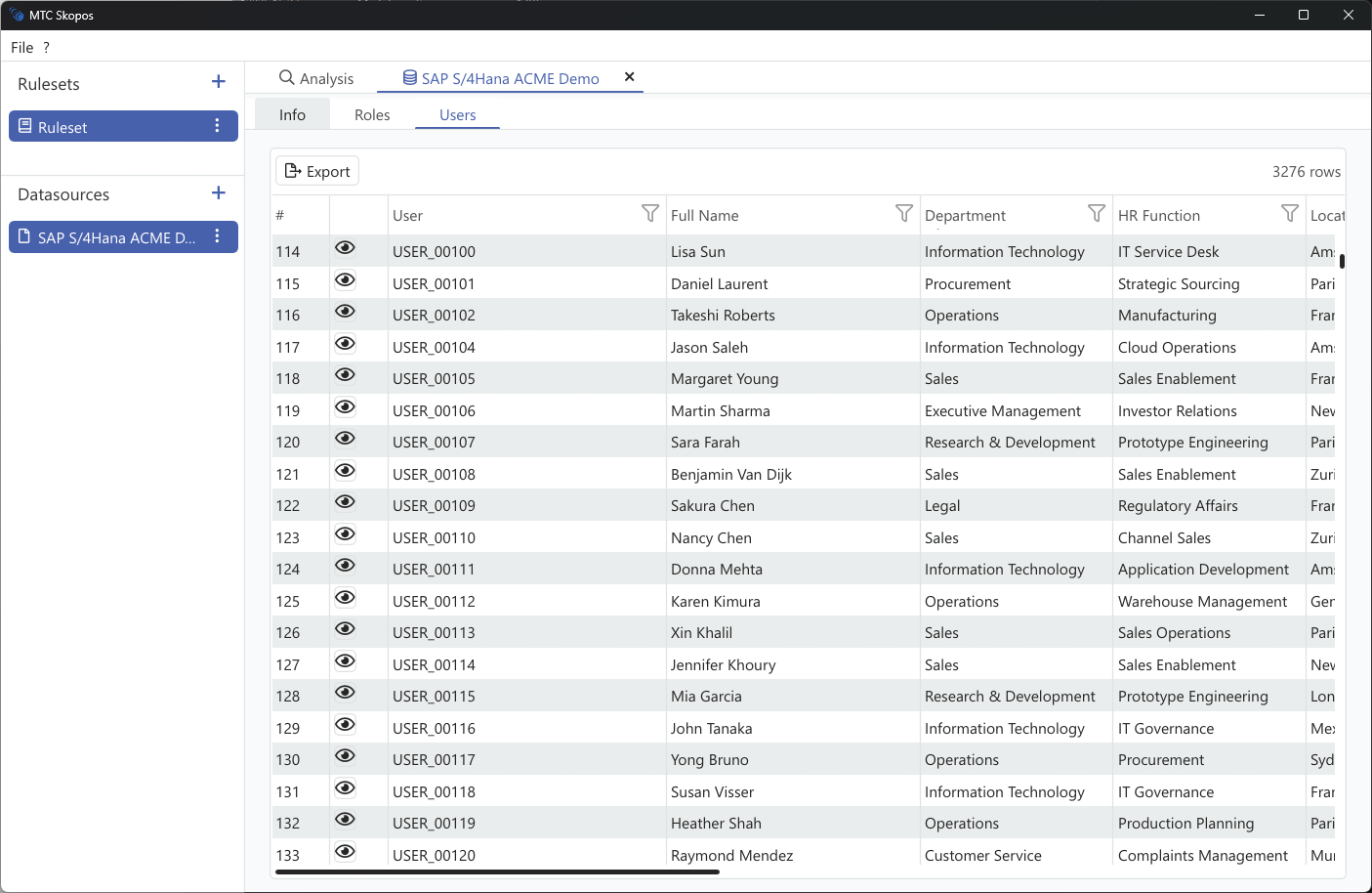The image size is (1372, 893).
Task: Open the filter icon on the User column
Action: tap(649, 213)
